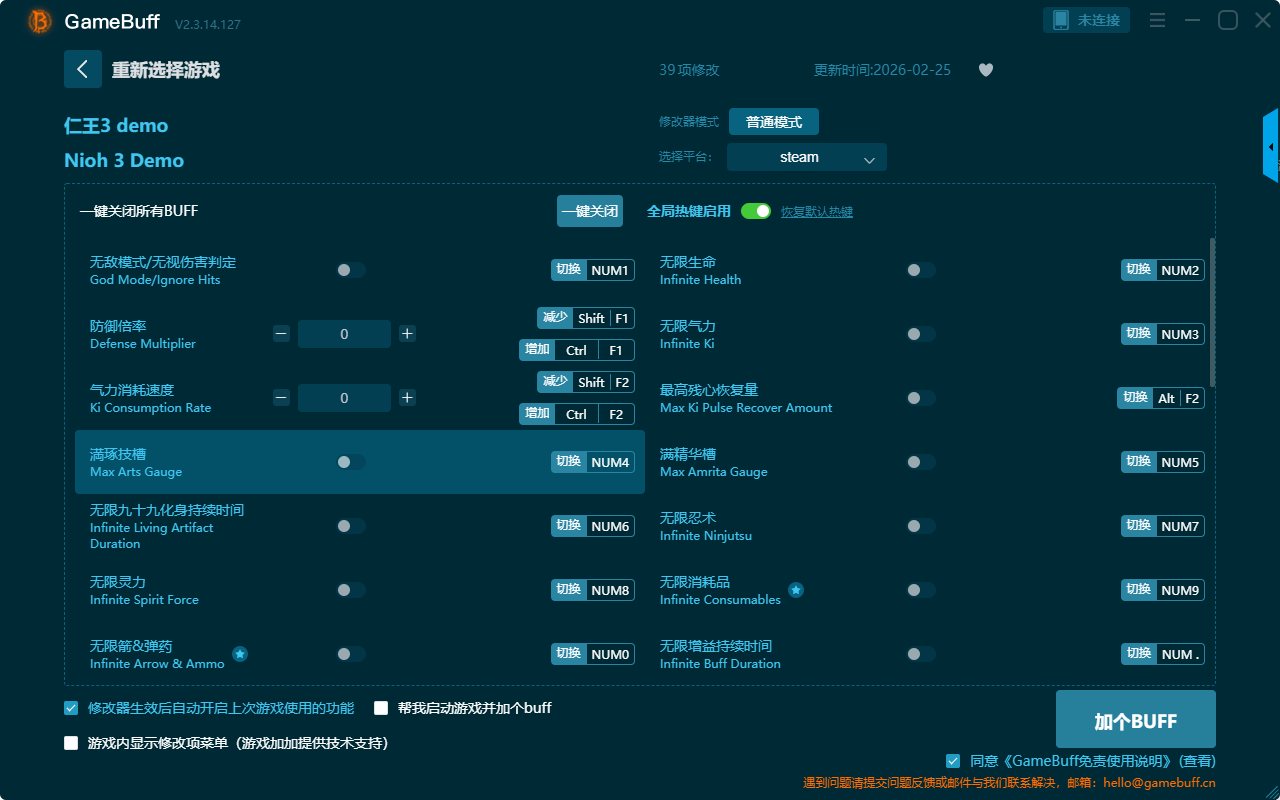
Task: Click the Defense Multiplier value field
Action: [x=344, y=334]
